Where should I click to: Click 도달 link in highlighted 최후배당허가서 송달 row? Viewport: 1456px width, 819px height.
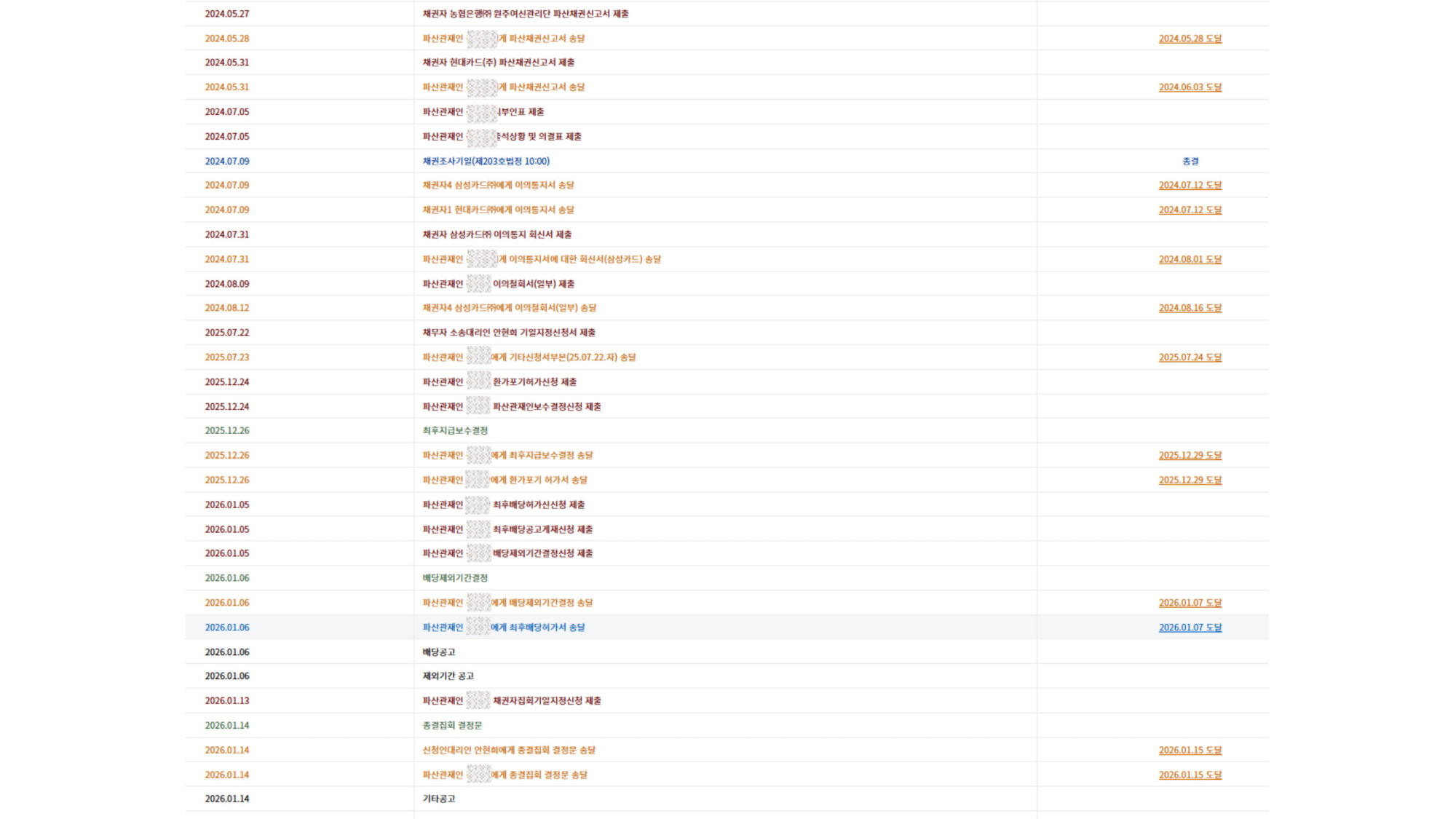(1190, 628)
